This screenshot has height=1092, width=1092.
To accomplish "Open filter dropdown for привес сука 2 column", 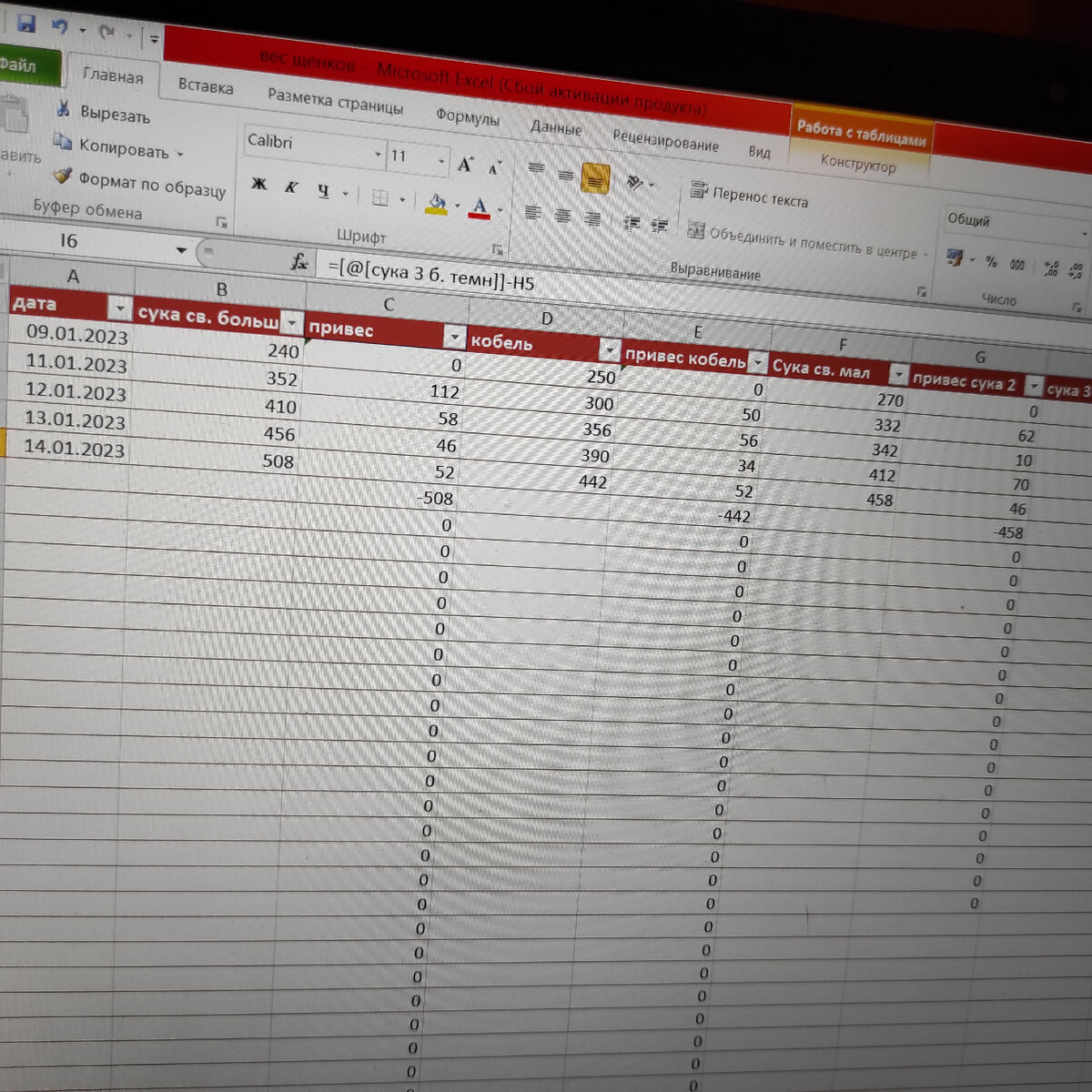I will (1034, 387).
